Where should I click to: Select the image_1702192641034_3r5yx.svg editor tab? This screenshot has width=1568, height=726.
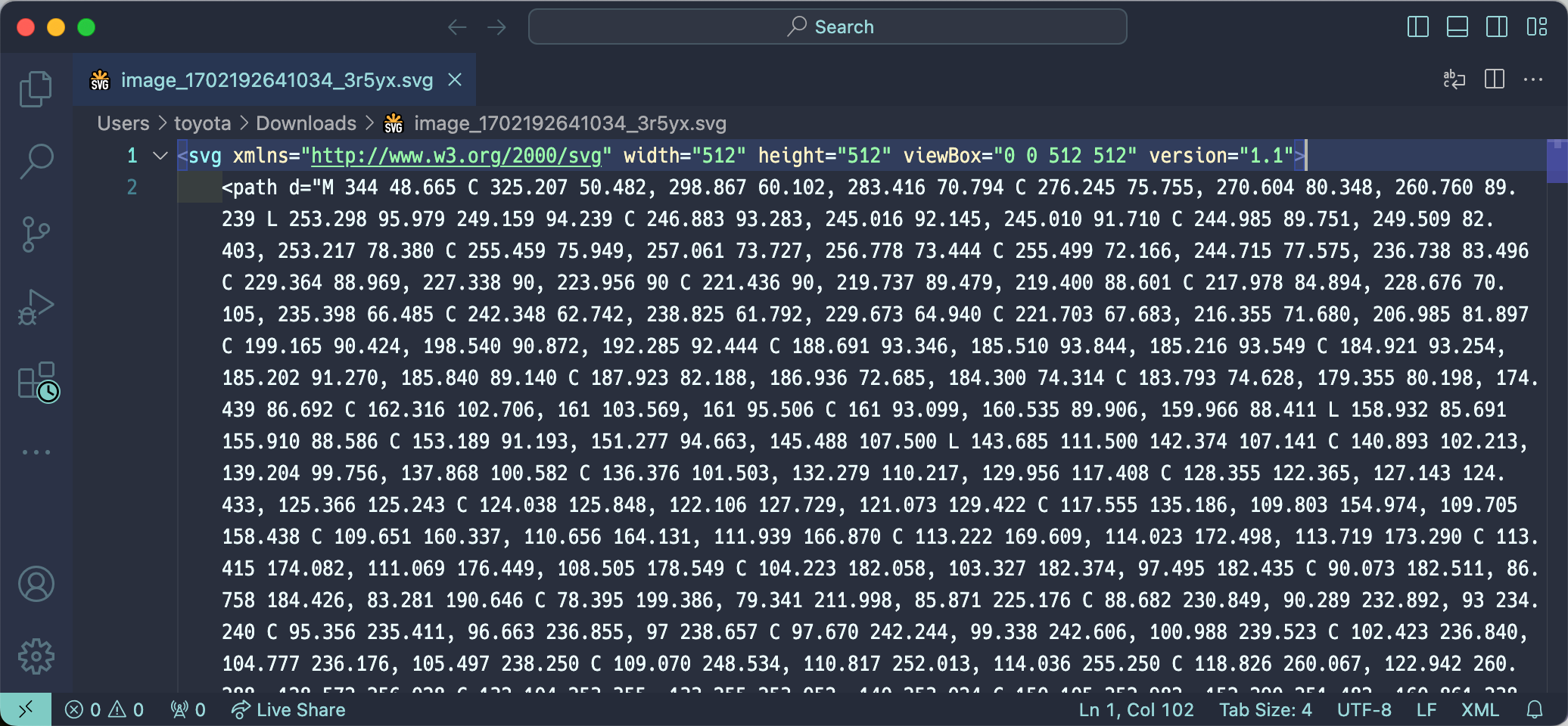274,79
